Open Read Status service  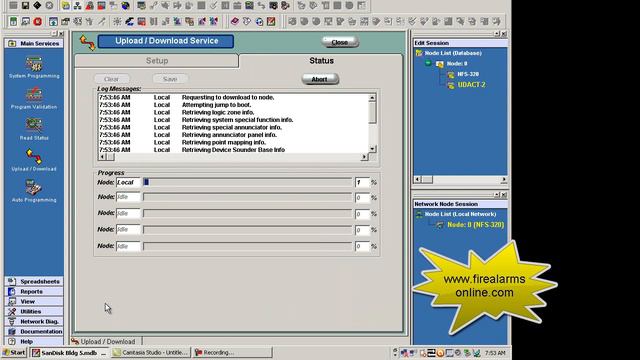coord(34,129)
